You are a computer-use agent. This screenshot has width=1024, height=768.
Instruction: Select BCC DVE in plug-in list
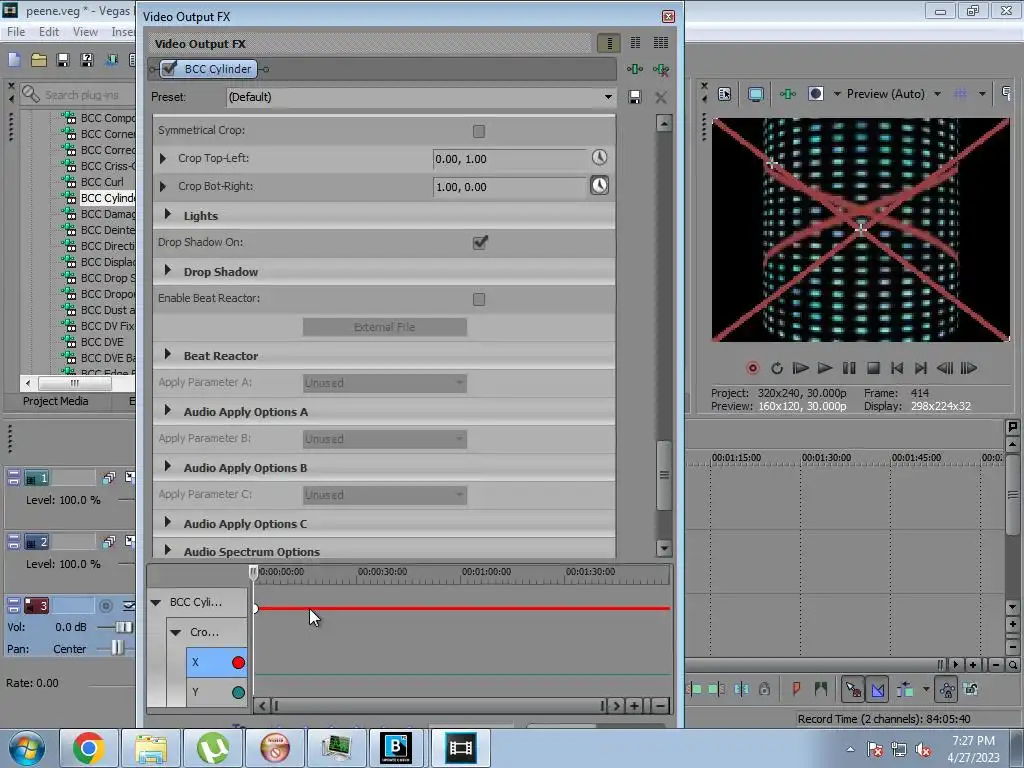click(x=102, y=342)
